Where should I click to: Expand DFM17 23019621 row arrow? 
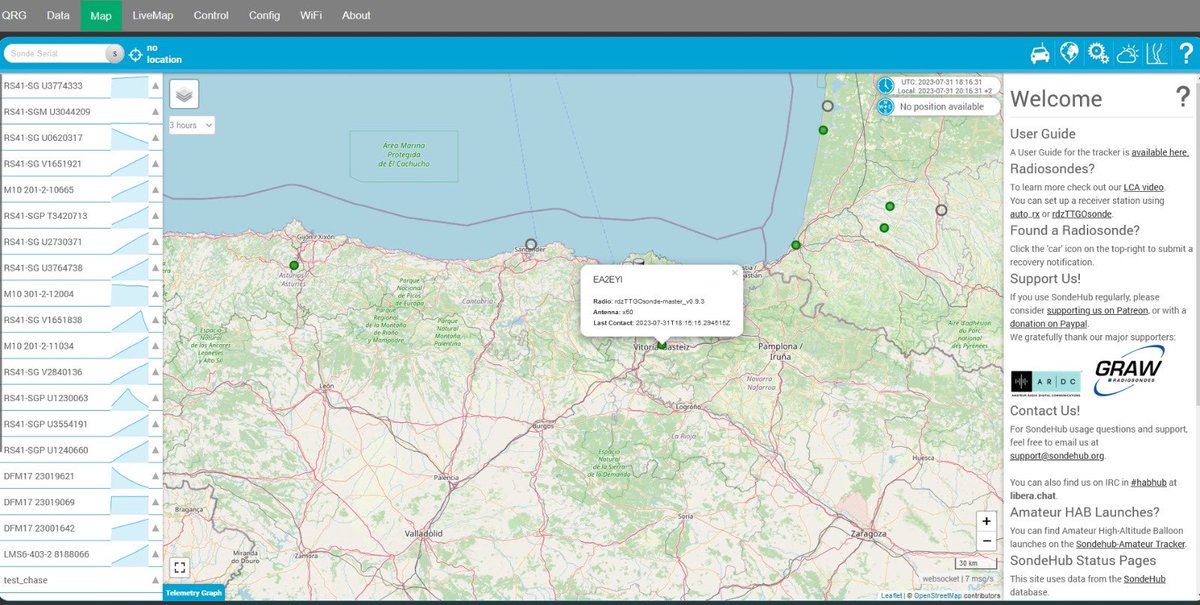pyautogui.click(x=155, y=476)
